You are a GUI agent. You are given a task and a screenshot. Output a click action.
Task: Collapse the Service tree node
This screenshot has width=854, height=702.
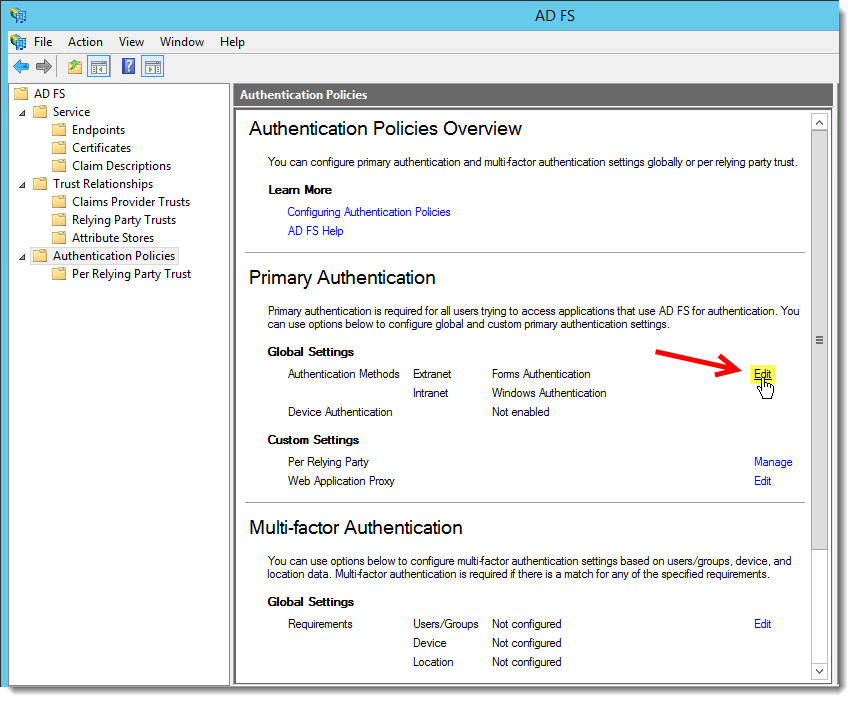click(22, 113)
